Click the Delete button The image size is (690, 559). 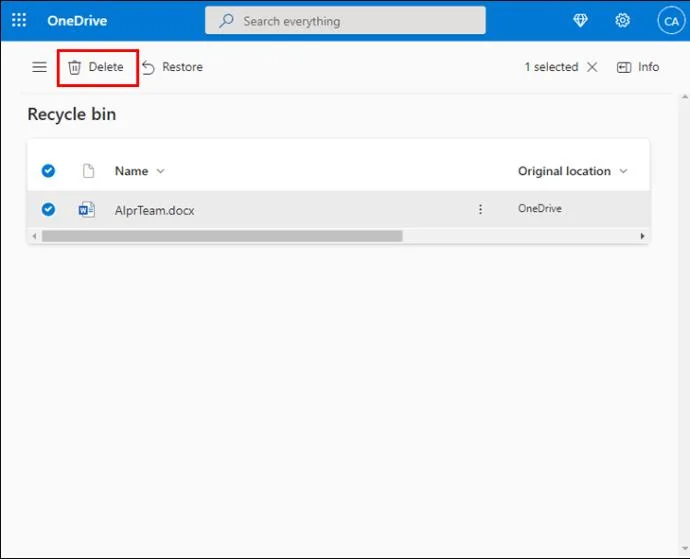click(96, 67)
